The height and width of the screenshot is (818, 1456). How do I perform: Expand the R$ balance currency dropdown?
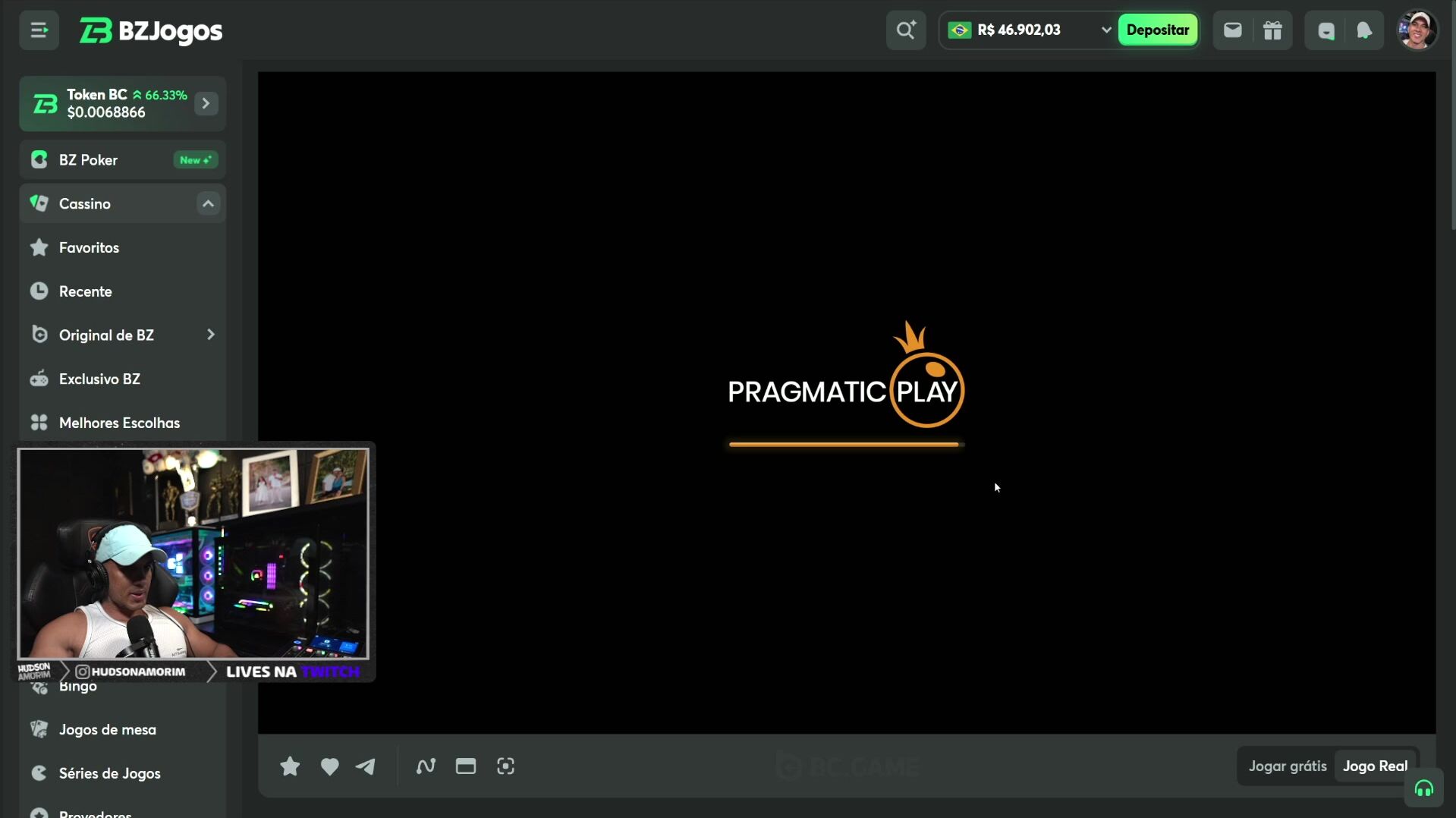point(1105,30)
